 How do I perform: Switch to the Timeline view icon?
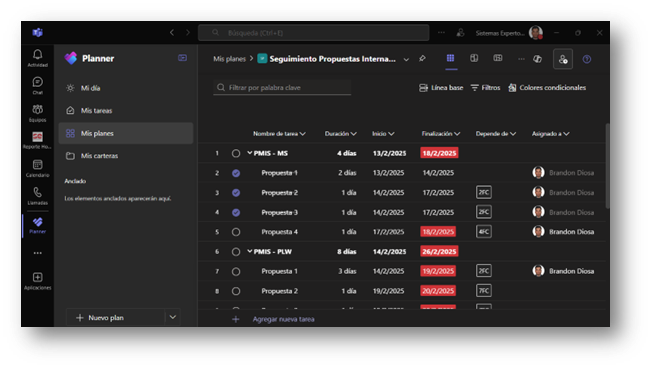[498, 58]
